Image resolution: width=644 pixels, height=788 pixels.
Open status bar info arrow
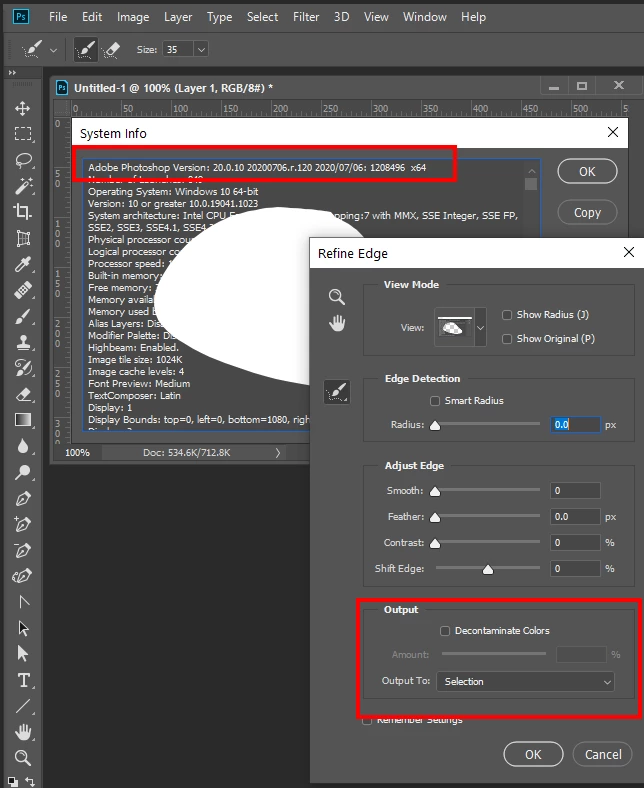tap(278, 453)
